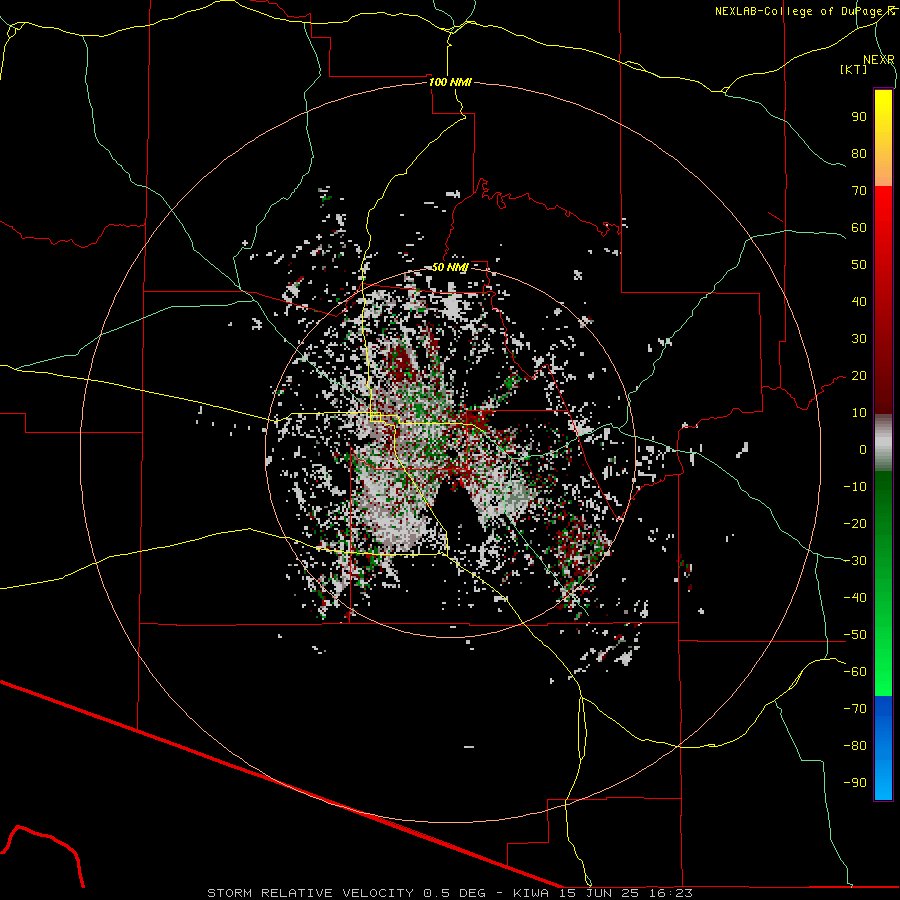900x900 pixels.
Task: Select the 100 NMI range ring label
Action: pyautogui.click(x=450, y=82)
